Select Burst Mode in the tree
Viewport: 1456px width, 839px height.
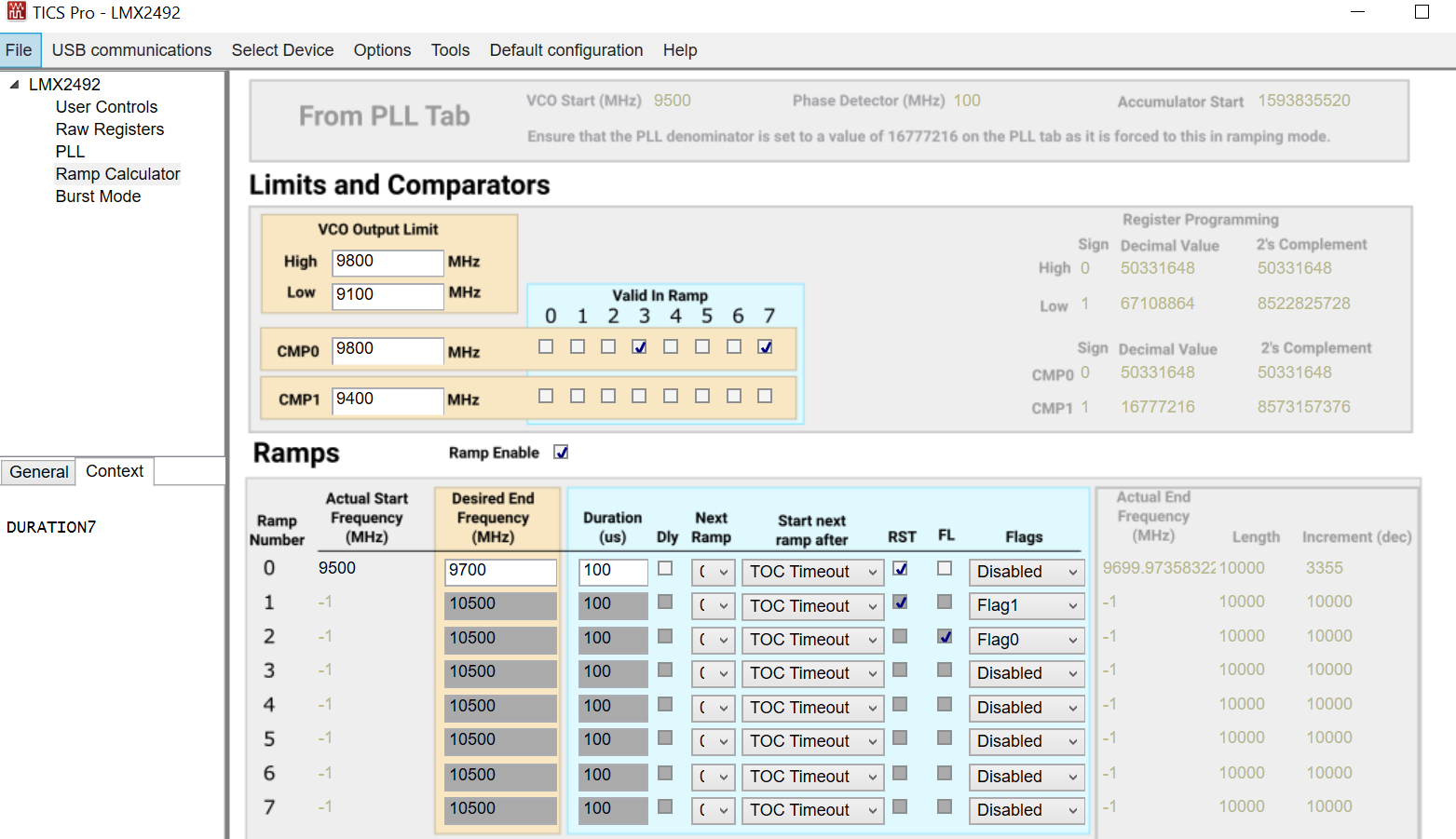coord(98,196)
